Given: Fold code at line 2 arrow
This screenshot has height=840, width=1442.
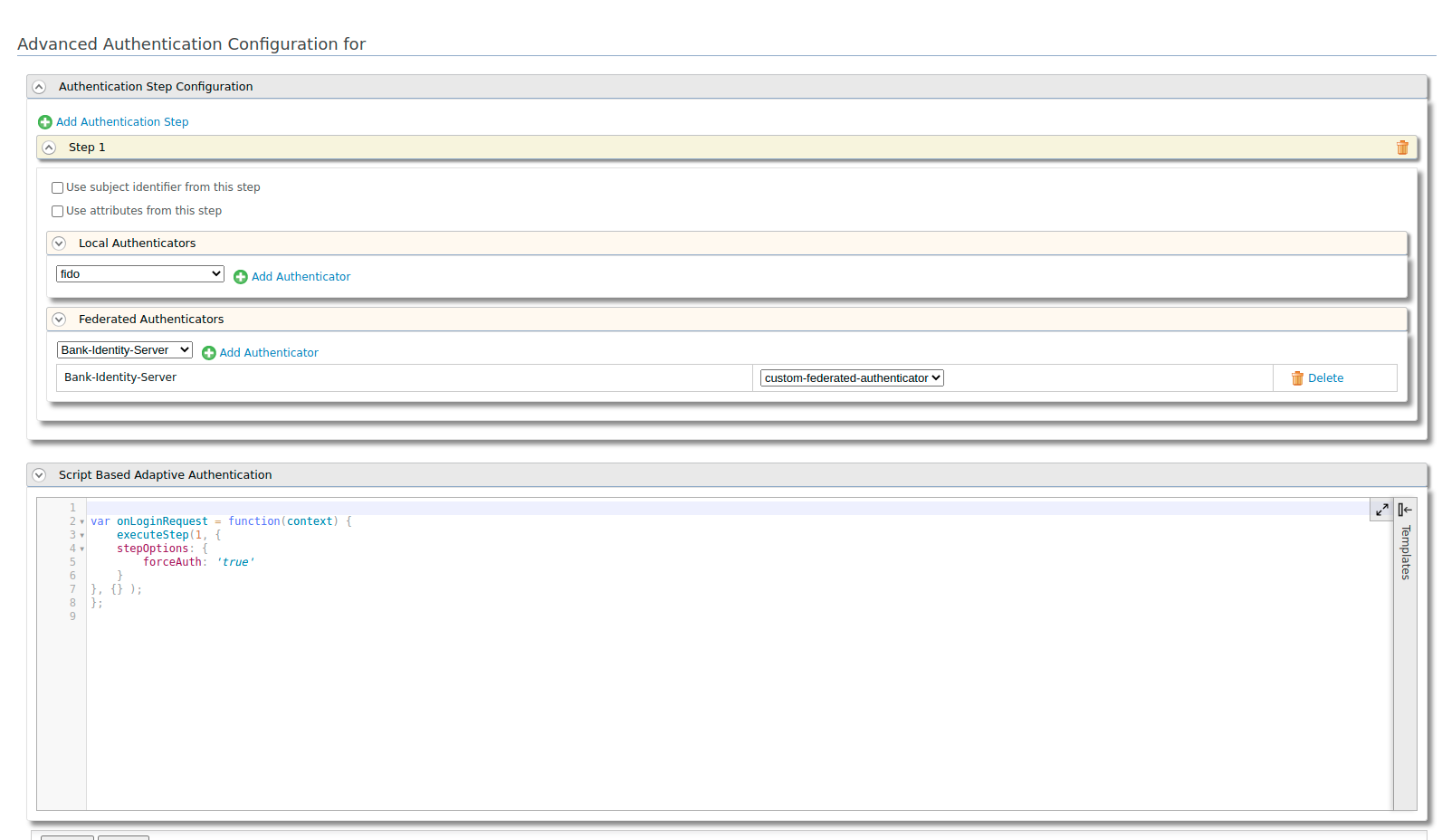Looking at the screenshot, I should [82, 522].
